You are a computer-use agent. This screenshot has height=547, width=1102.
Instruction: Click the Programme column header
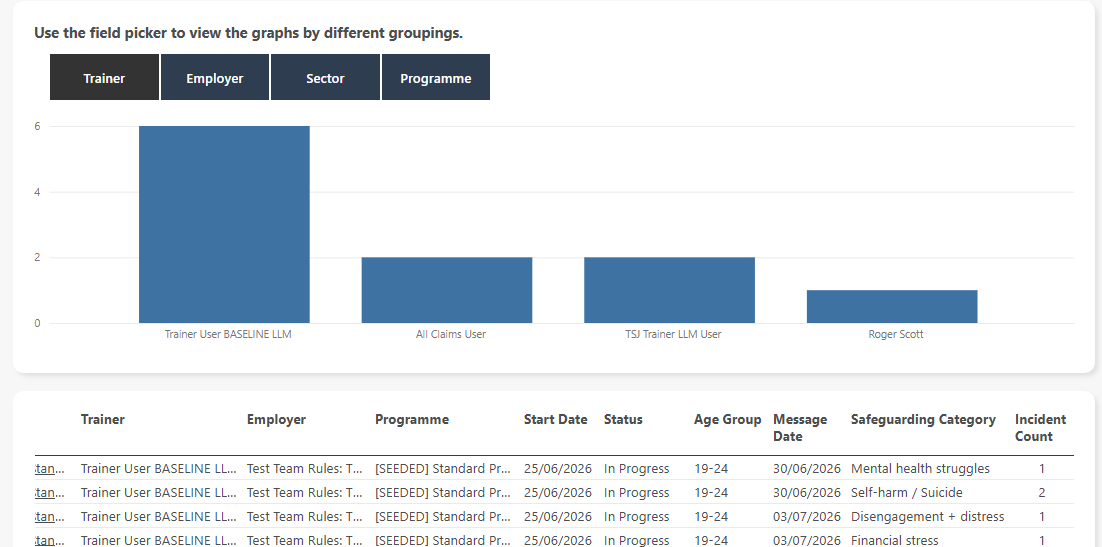tap(412, 420)
